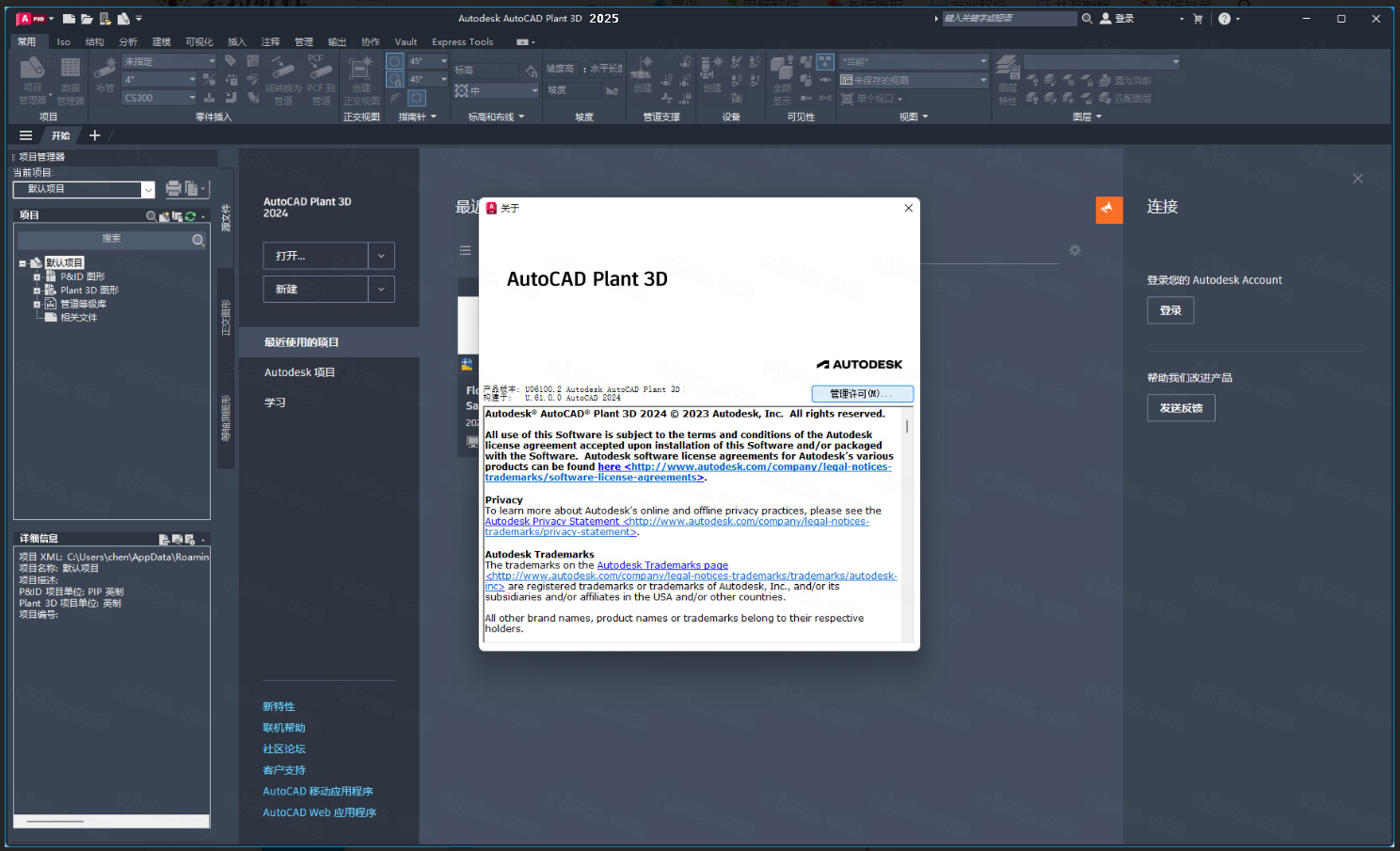Click the hamburger menu icon left of 开始 tab
Image resolution: width=1400 pixels, height=851 pixels.
pos(25,135)
